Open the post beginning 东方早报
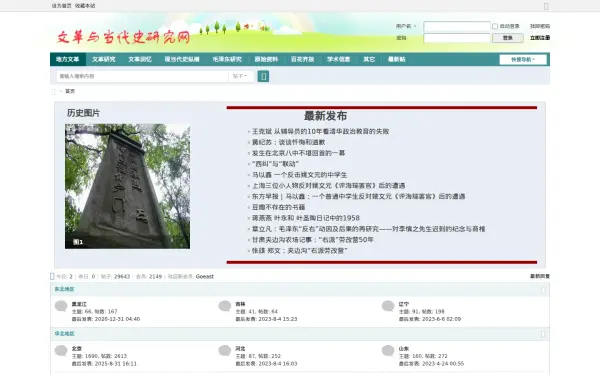Viewport: 600px width, 375px height. 359,196
